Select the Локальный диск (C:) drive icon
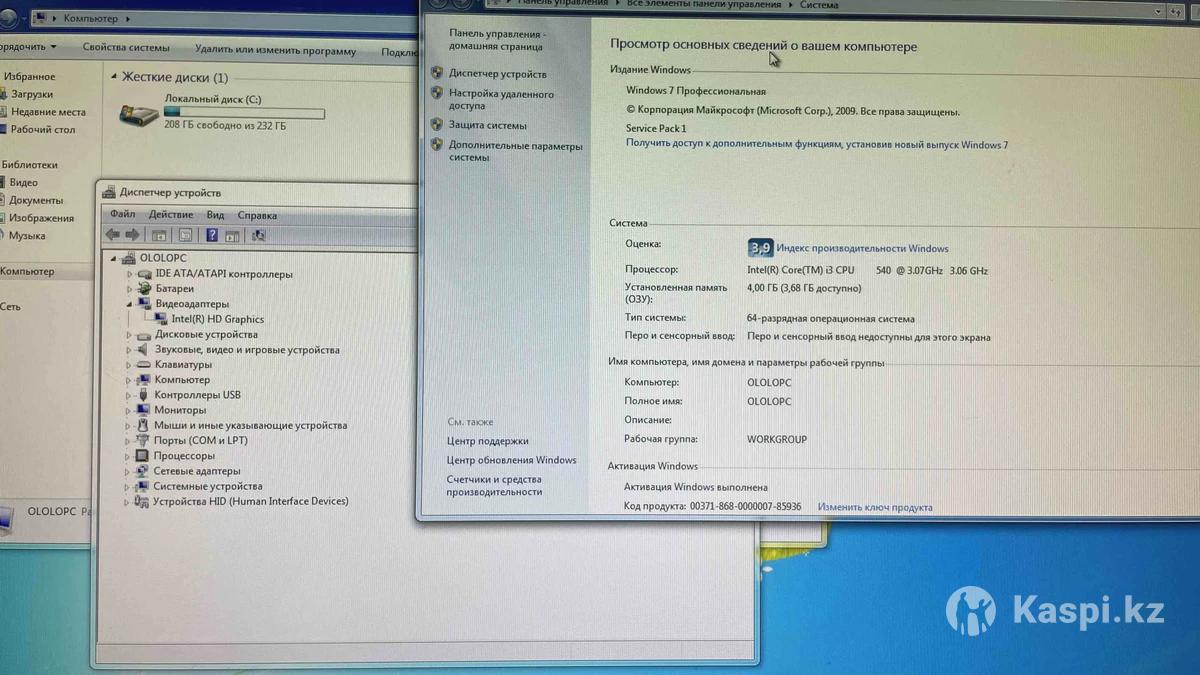Viewport: 1200px width, 675px height. 139,115
